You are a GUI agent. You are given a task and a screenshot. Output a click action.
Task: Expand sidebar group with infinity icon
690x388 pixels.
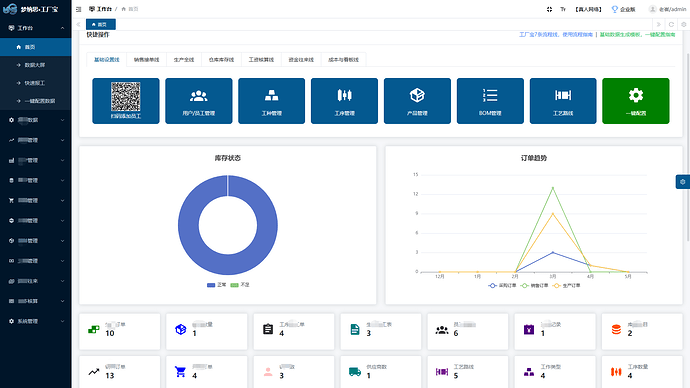[x=36, y=261]
